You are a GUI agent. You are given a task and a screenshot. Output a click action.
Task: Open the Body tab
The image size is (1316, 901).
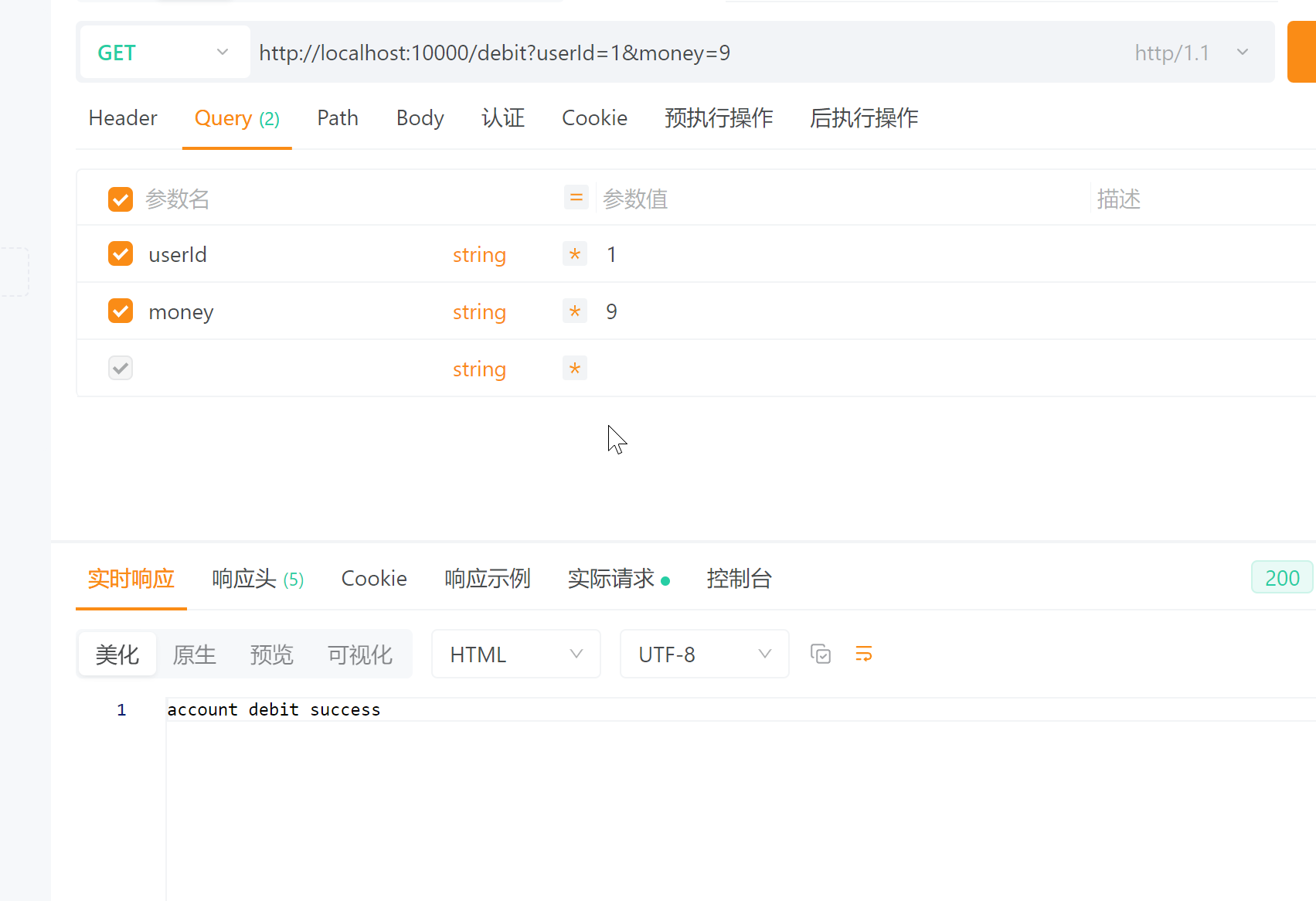(420, 117)
